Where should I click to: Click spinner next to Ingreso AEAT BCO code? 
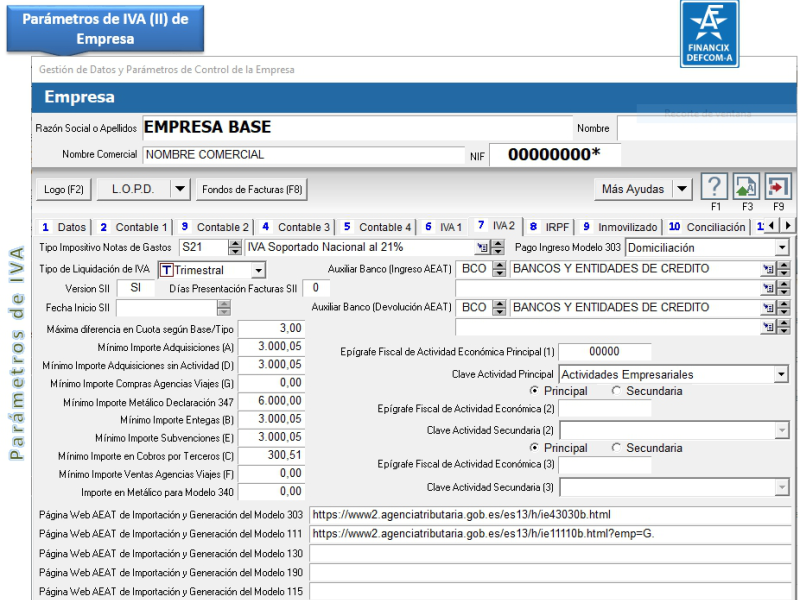point(499,269)
